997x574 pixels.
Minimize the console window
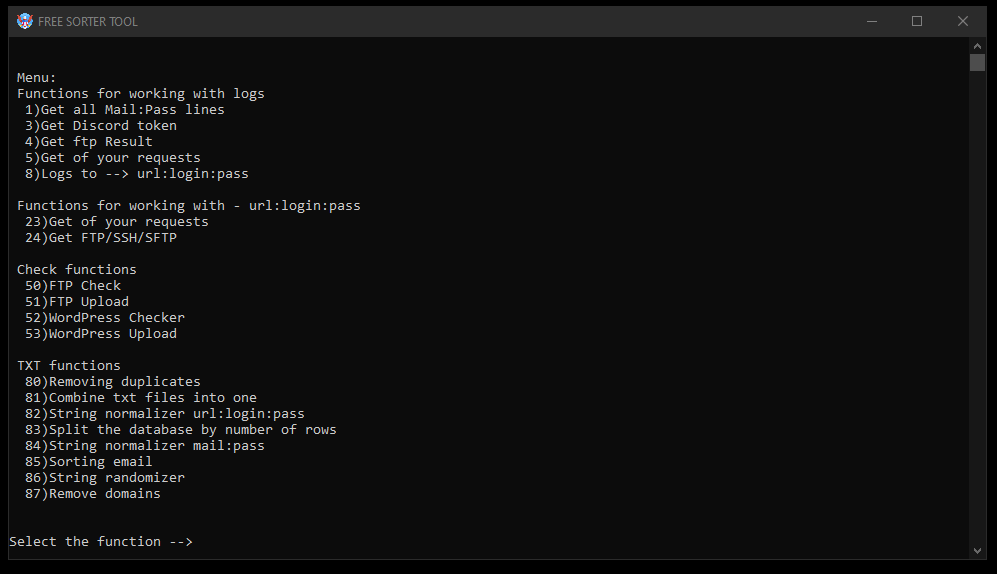point(872,21)
